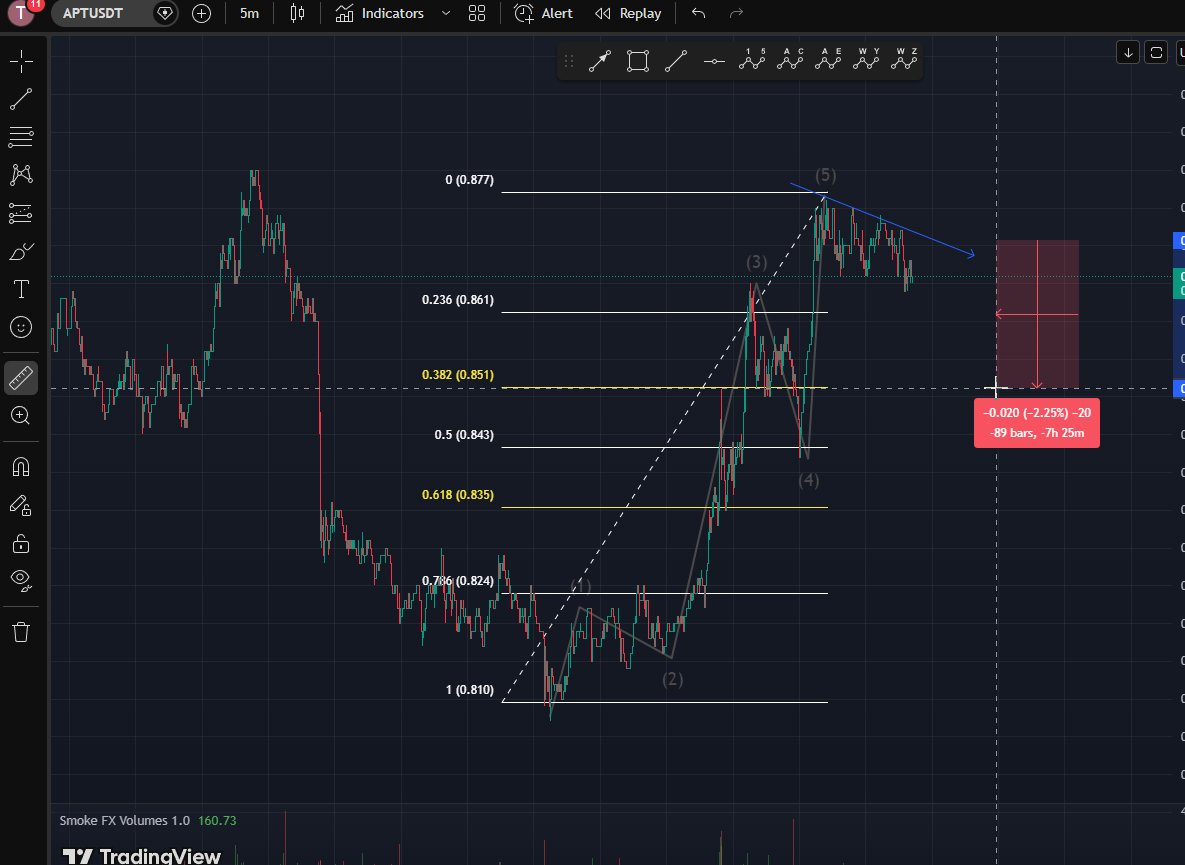
Task: Toggle magnet mode
Action: tap(21, 467)
